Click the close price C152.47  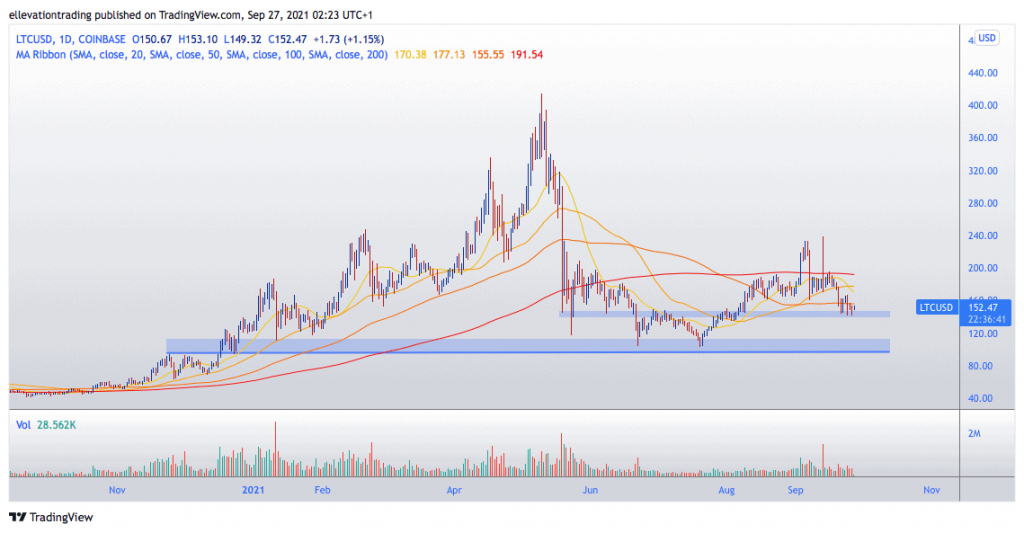(x=287, y=39)
